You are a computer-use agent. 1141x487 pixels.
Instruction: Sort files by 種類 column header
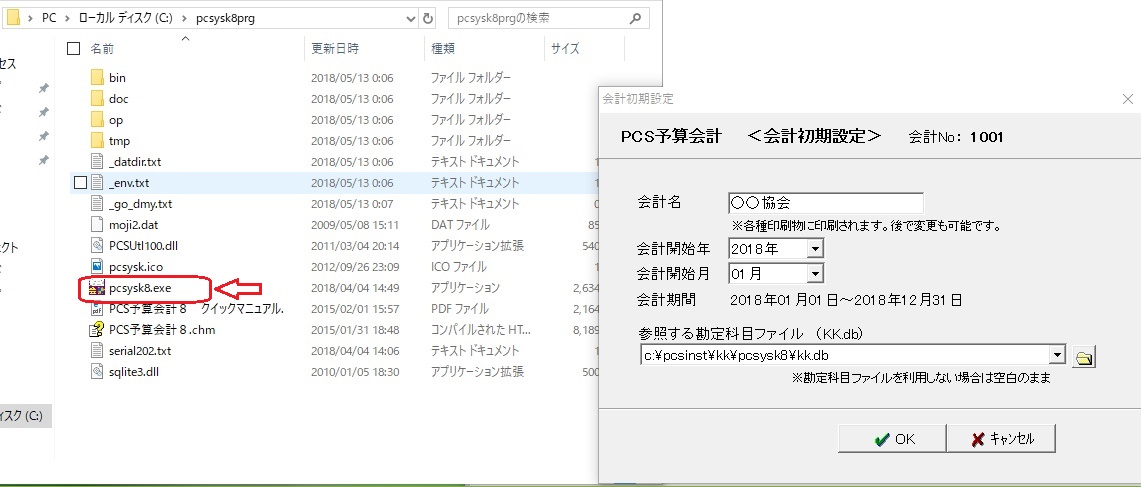[x=443, y=48]
